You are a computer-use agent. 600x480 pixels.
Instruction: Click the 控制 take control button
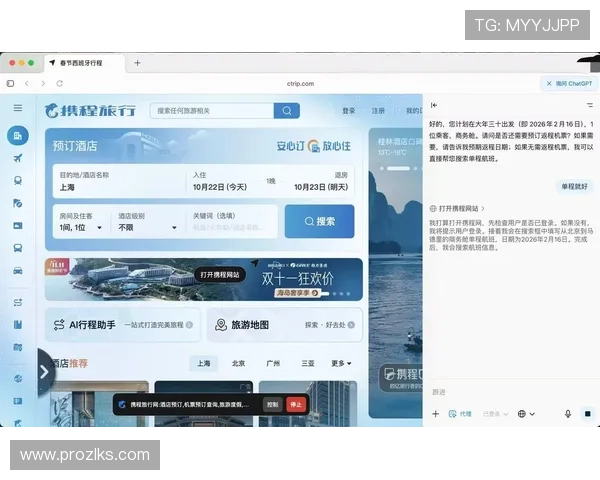tap(272, 404)
